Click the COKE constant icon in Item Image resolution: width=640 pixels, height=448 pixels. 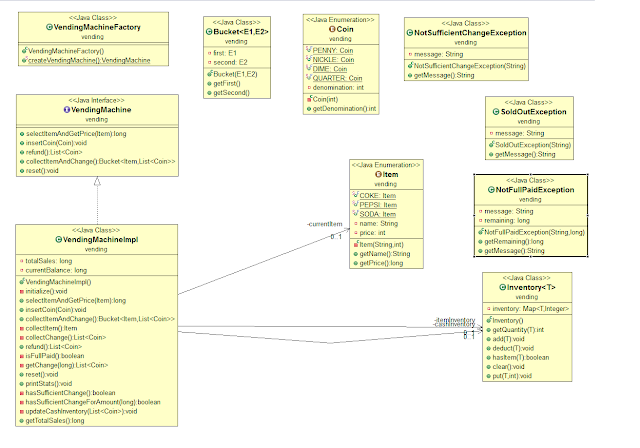point(356,195)
